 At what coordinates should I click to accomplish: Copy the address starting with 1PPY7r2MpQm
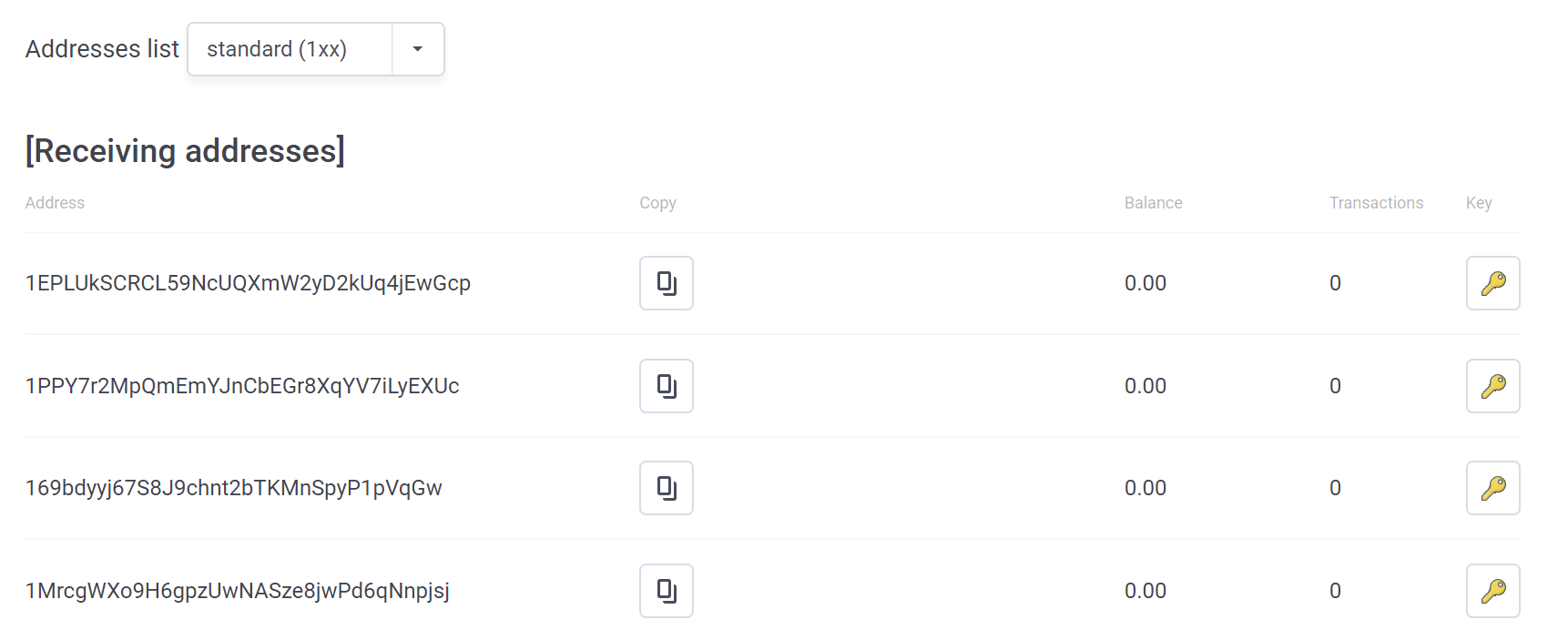point(667,386)
